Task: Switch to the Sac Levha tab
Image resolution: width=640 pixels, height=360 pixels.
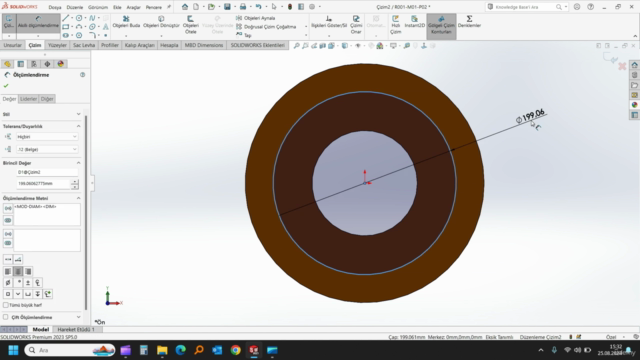Action: [84, 45]
